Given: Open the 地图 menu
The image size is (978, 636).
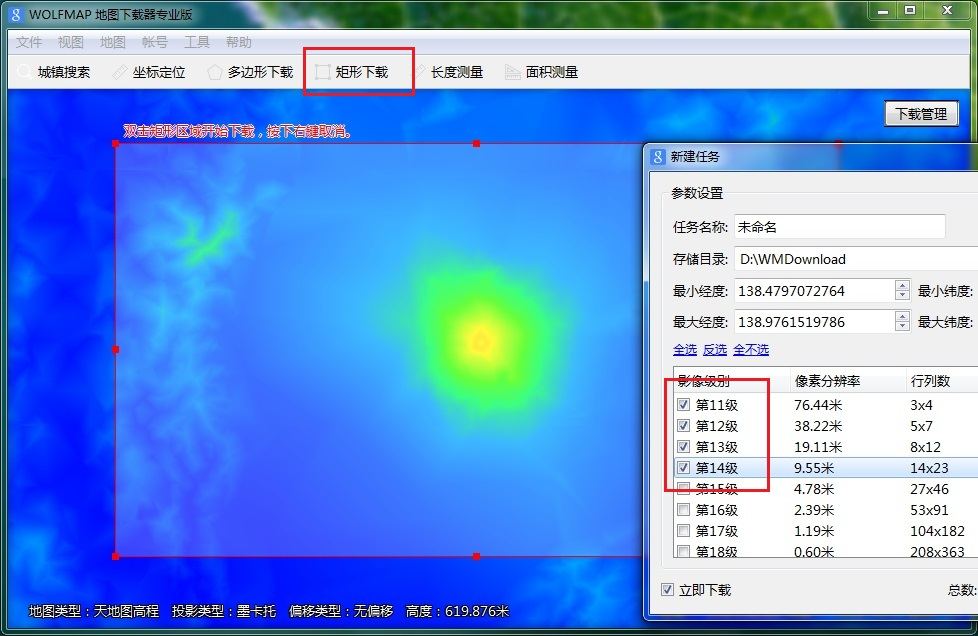Looking at the screenshot, I should tap(113, 42).
